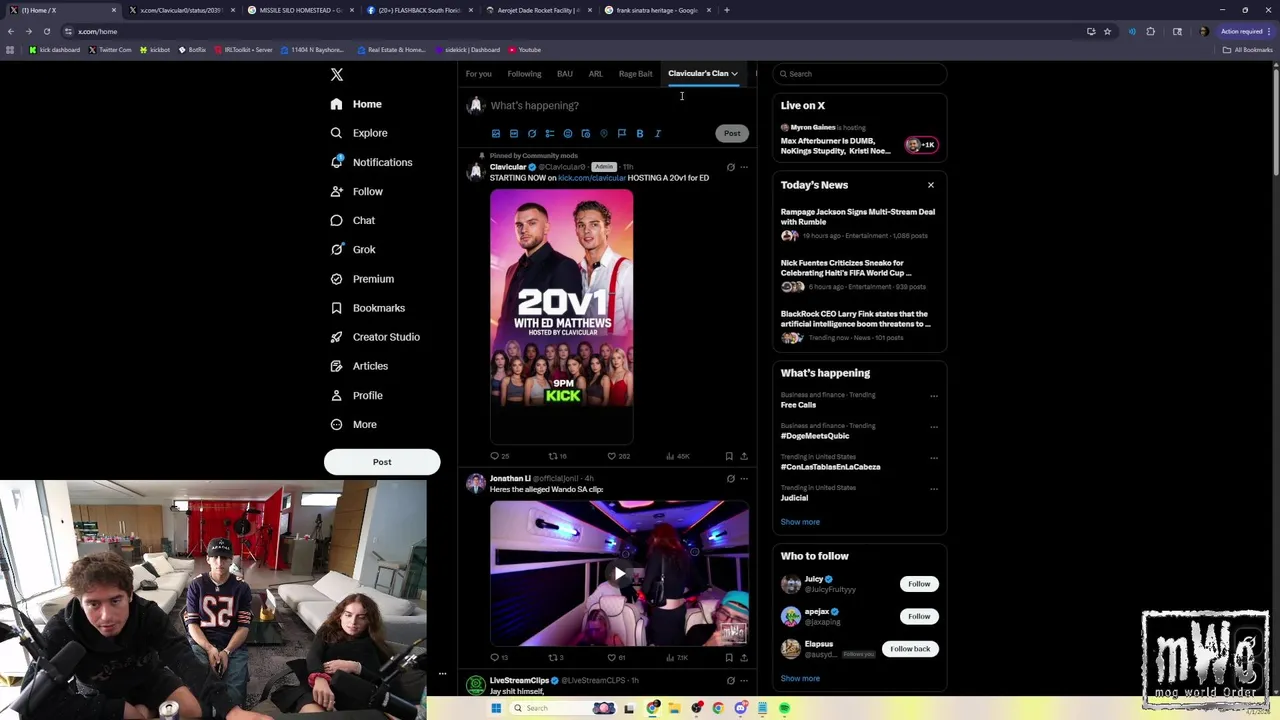Show more under Who to follow
Viewport: 1280px width, 720px height.
click(800, 678)
